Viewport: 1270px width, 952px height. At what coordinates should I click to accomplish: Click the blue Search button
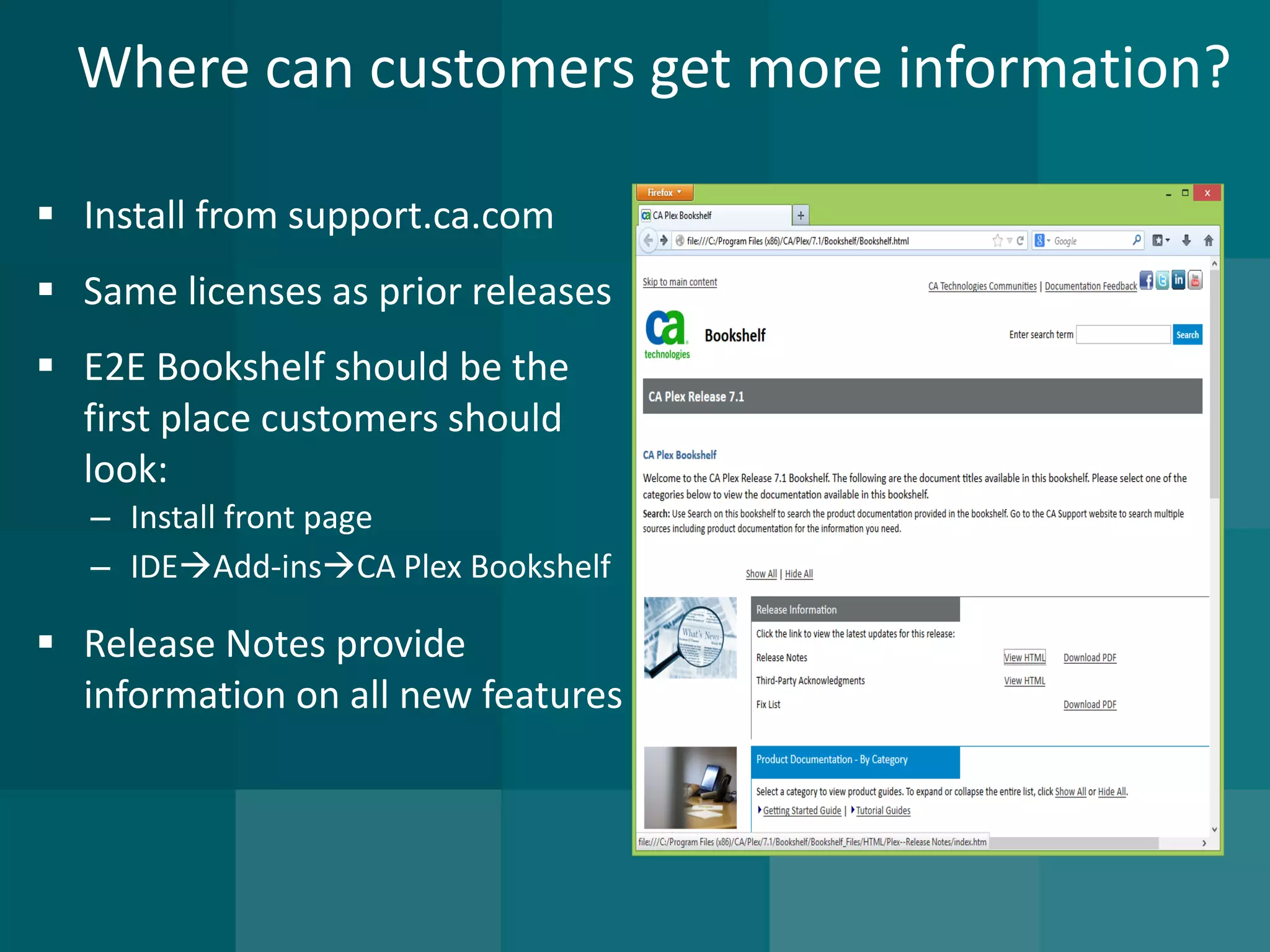(x=1188, y=335)
